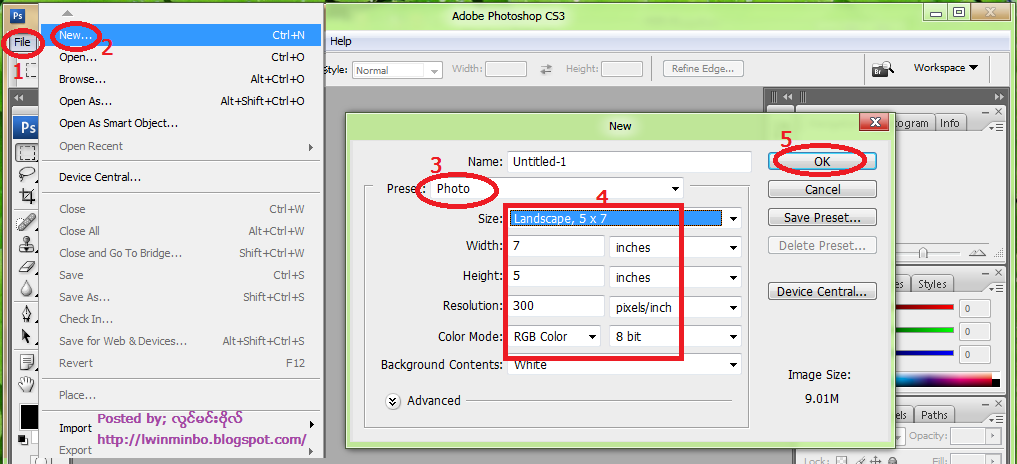Open the File menu

pos(23,42)
